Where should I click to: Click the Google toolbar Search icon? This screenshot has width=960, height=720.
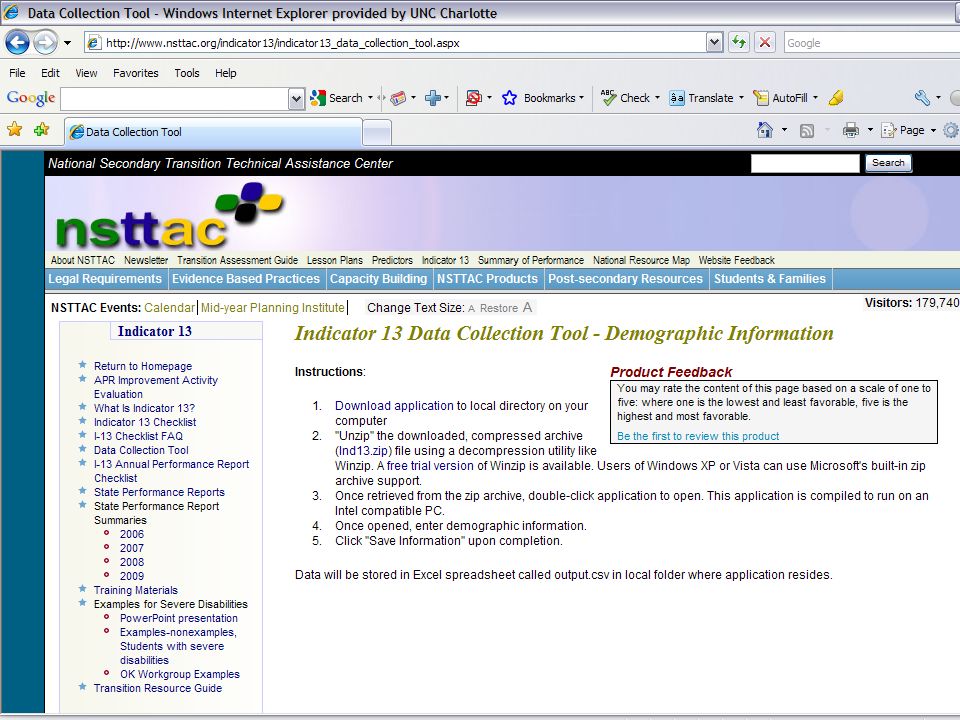318,98
